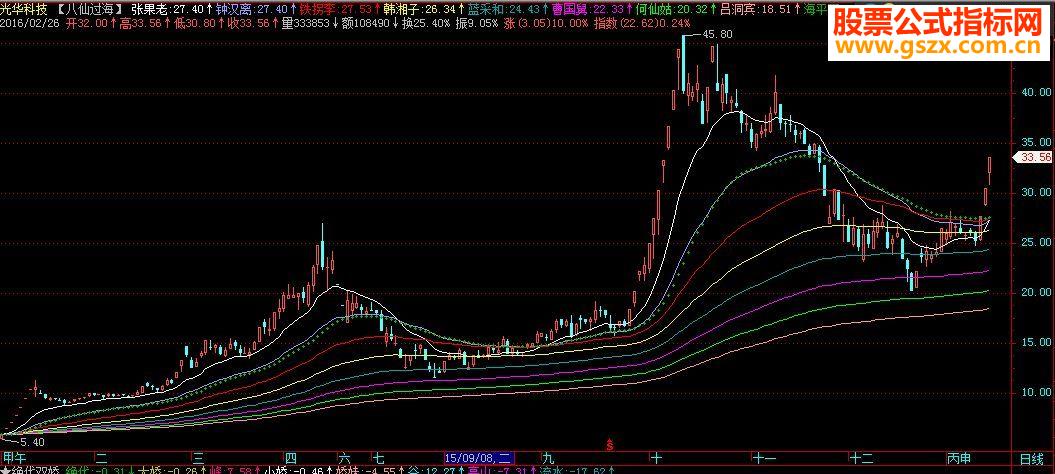The width and height of the screenshot is (1055, 474).
Task: Click the amplitude 振9.05%
Action: (x=477, y=24)
